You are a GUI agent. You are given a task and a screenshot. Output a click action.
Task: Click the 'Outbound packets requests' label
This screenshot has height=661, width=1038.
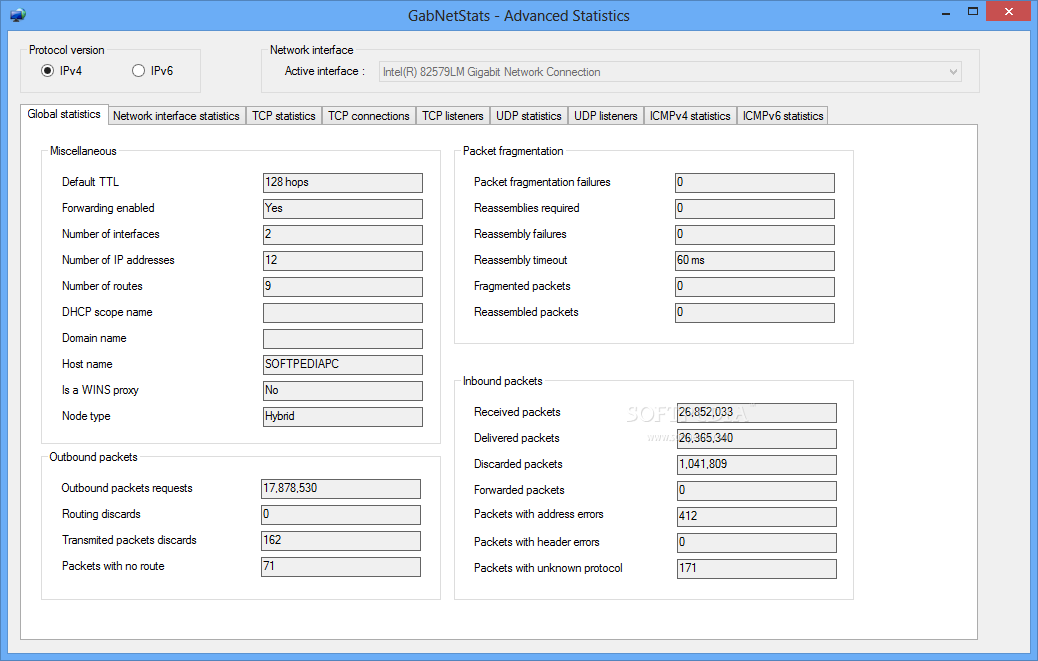(126, 488)
